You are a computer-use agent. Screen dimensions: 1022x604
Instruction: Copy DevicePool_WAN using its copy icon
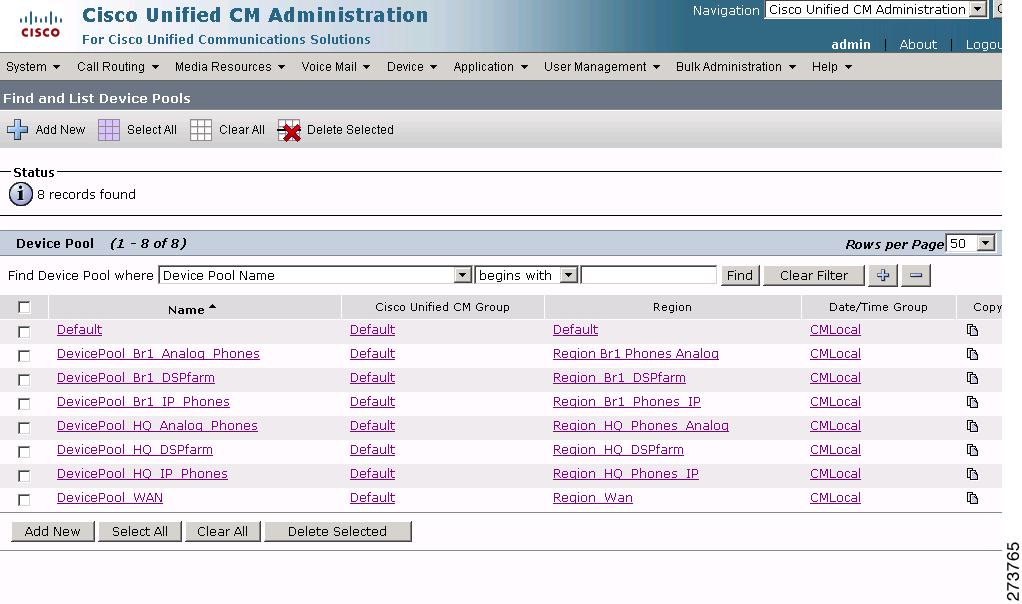click(972, 498)
